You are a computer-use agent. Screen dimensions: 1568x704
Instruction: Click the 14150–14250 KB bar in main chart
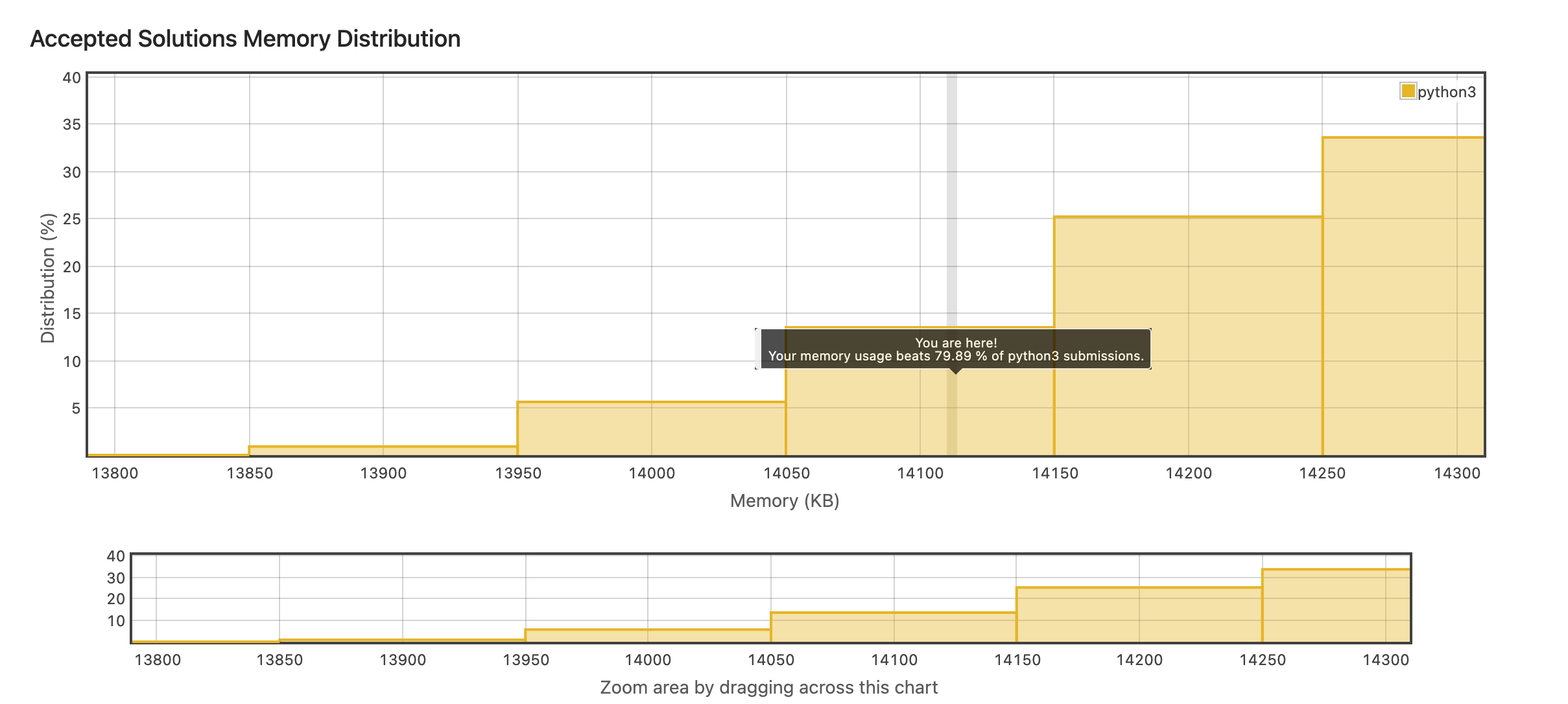click(1187, 336)
